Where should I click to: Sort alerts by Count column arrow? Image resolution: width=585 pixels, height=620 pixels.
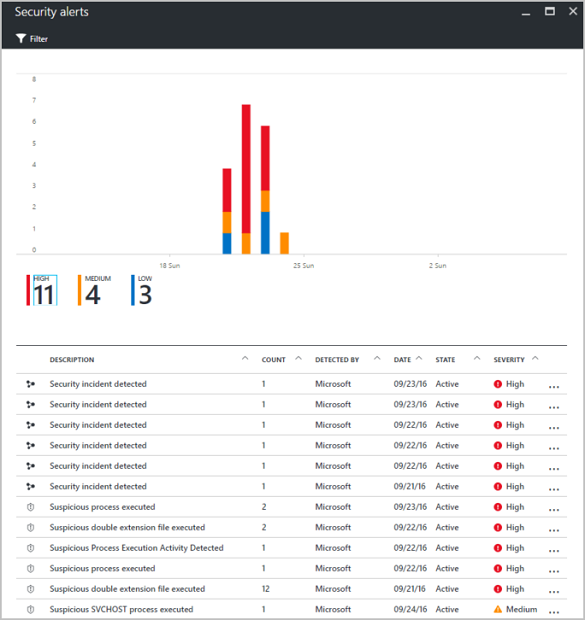click(x=299, y=358)
